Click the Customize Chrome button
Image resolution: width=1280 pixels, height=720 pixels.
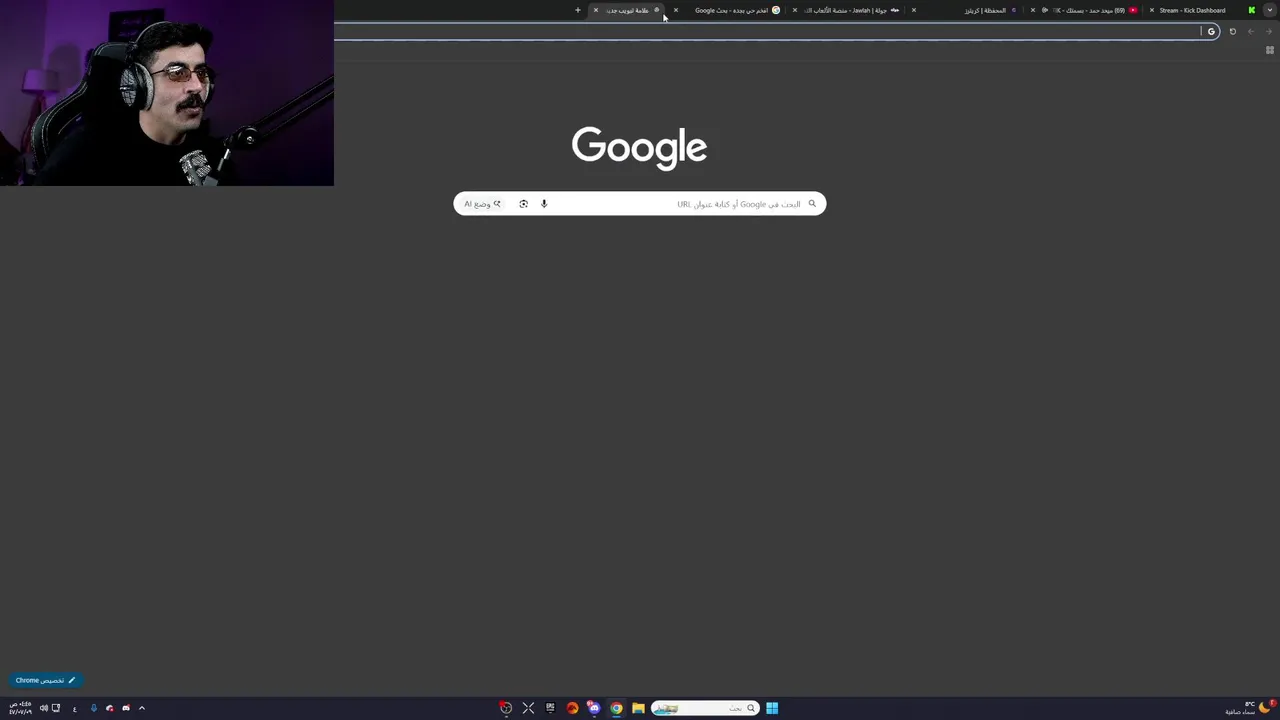coord(45,680)
